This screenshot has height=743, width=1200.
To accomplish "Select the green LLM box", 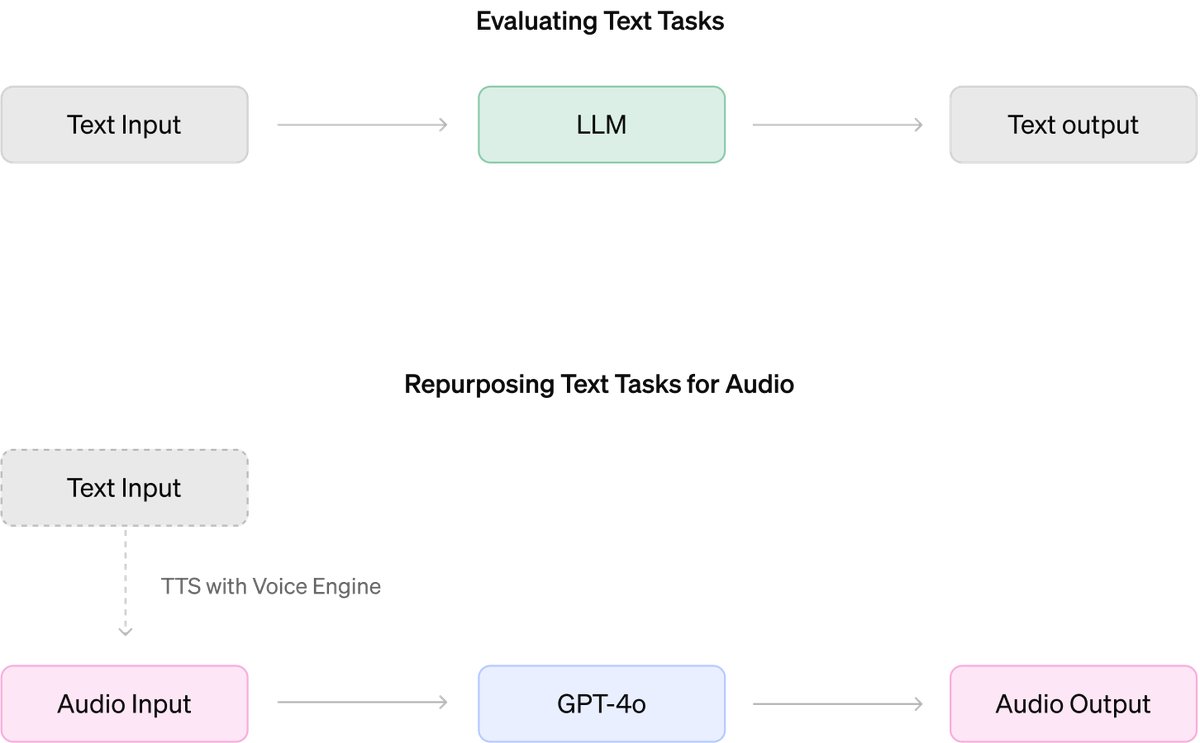I will click(x=601, y=125).
